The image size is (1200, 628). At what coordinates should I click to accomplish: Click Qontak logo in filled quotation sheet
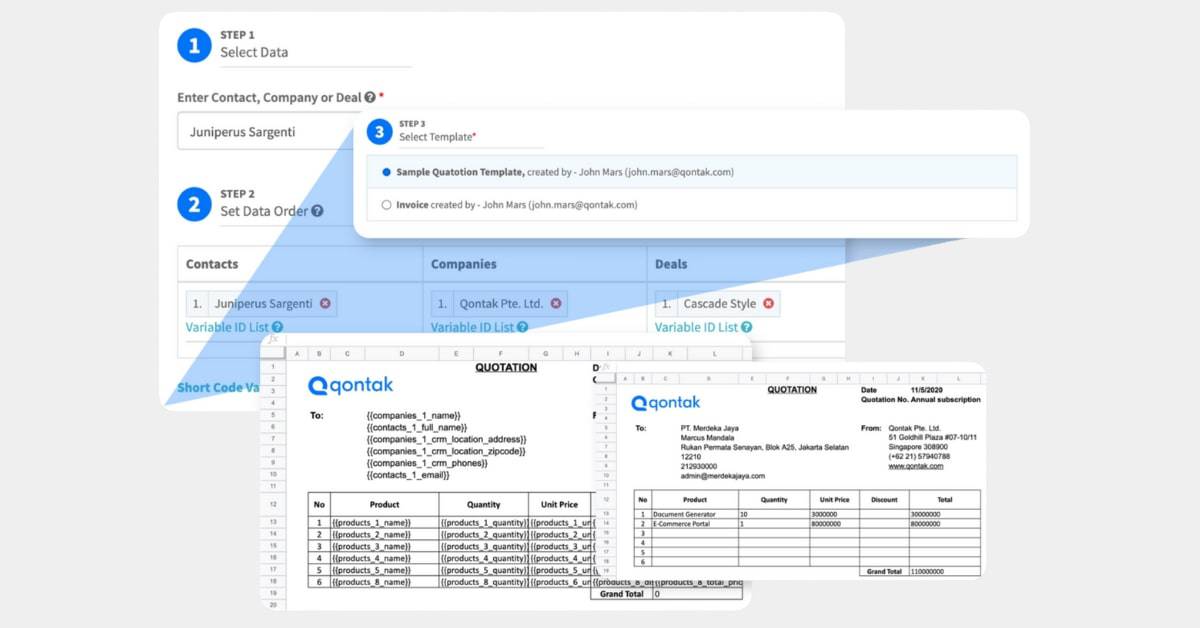click(666, 402)
